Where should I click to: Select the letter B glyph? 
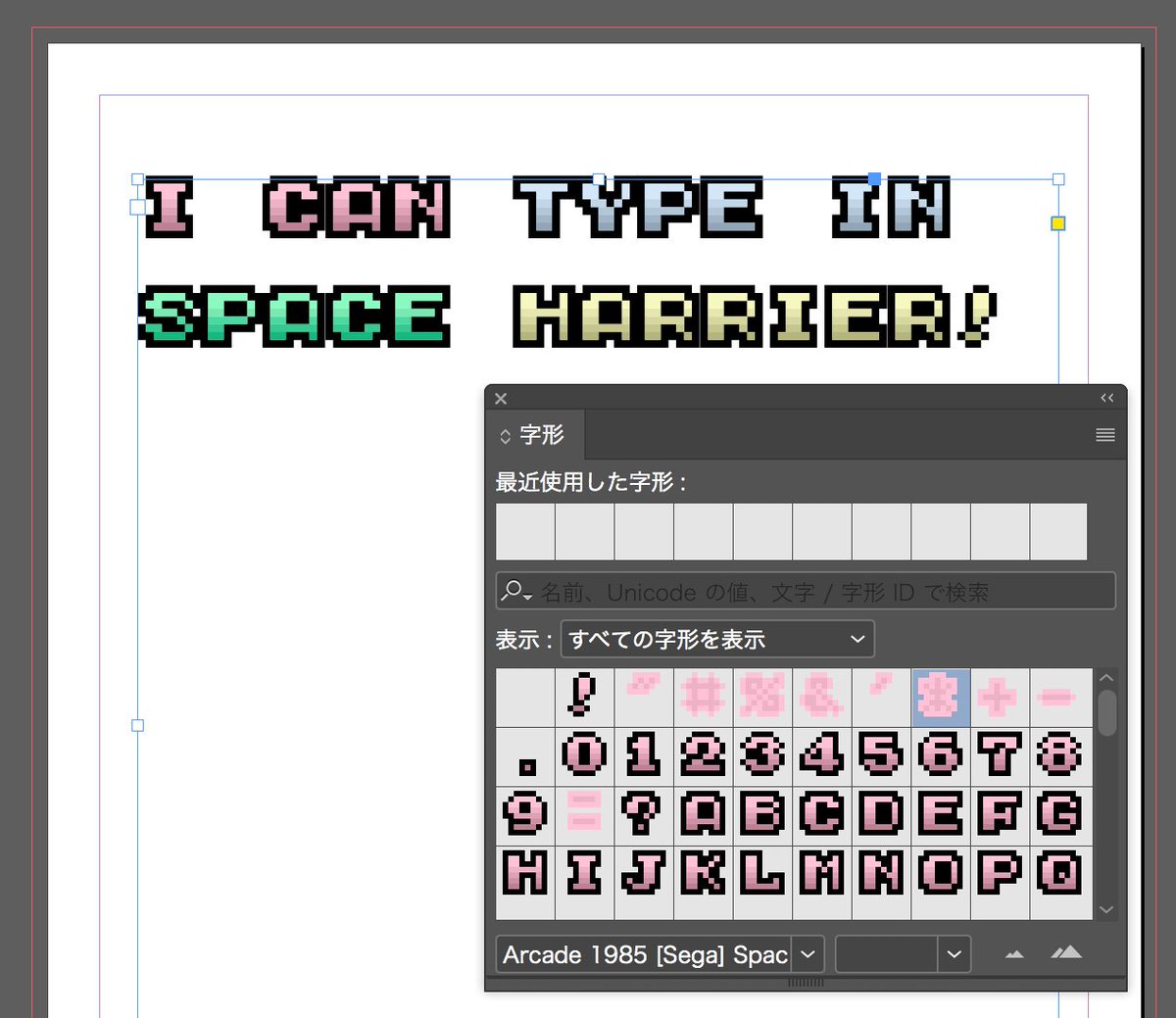[x=762, y=815]
